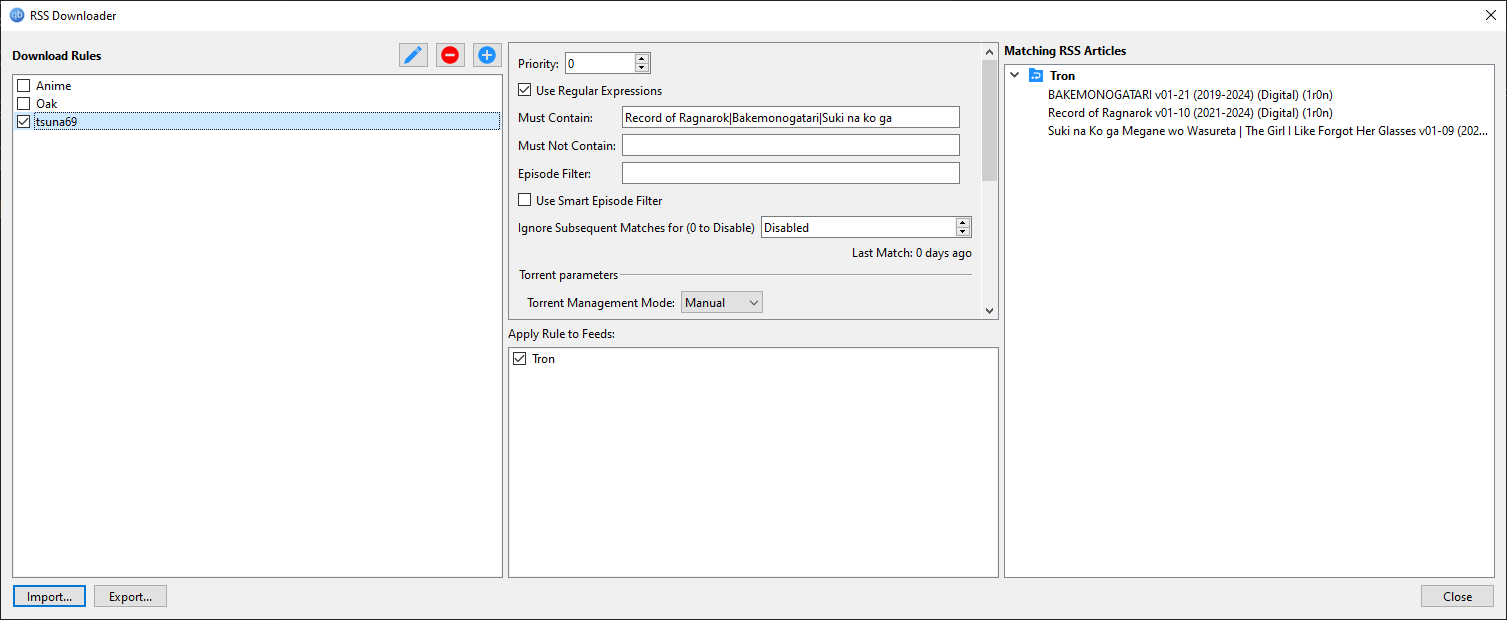Image resolution: width=1507 pixels, height=620 pixels.
Task: Uncheck Tron in Apply Rule to Feeds
Action: coord(519,359)
